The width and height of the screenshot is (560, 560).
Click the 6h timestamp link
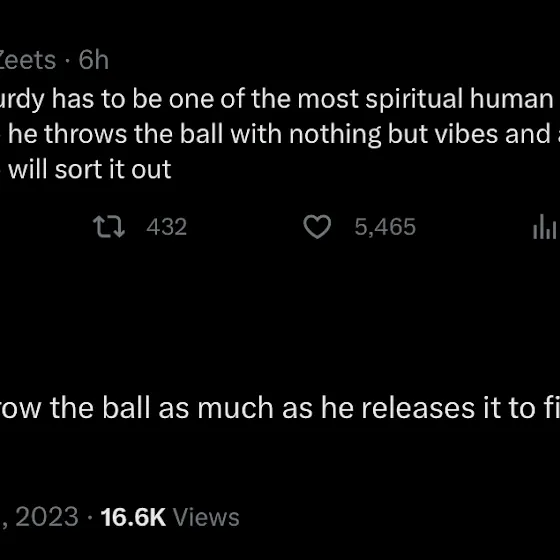(x=94, y=60)
